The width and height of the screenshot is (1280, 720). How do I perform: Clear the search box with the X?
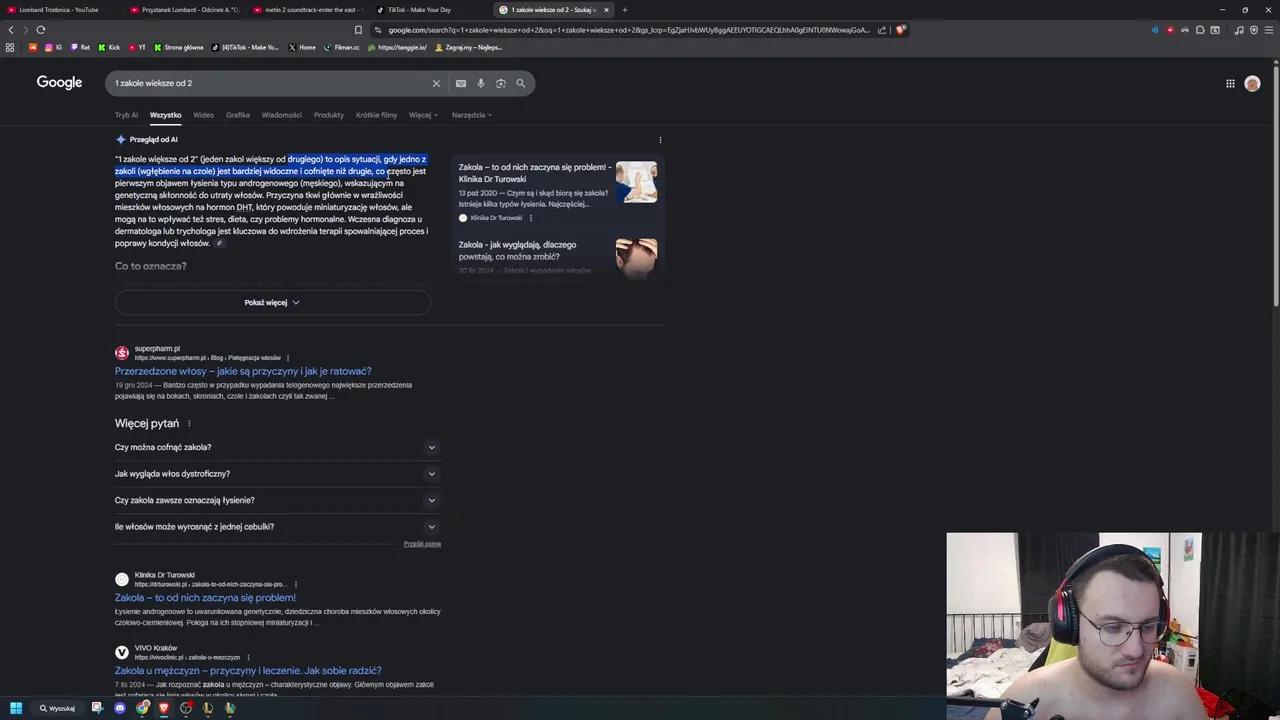click(x=436, y=83)
